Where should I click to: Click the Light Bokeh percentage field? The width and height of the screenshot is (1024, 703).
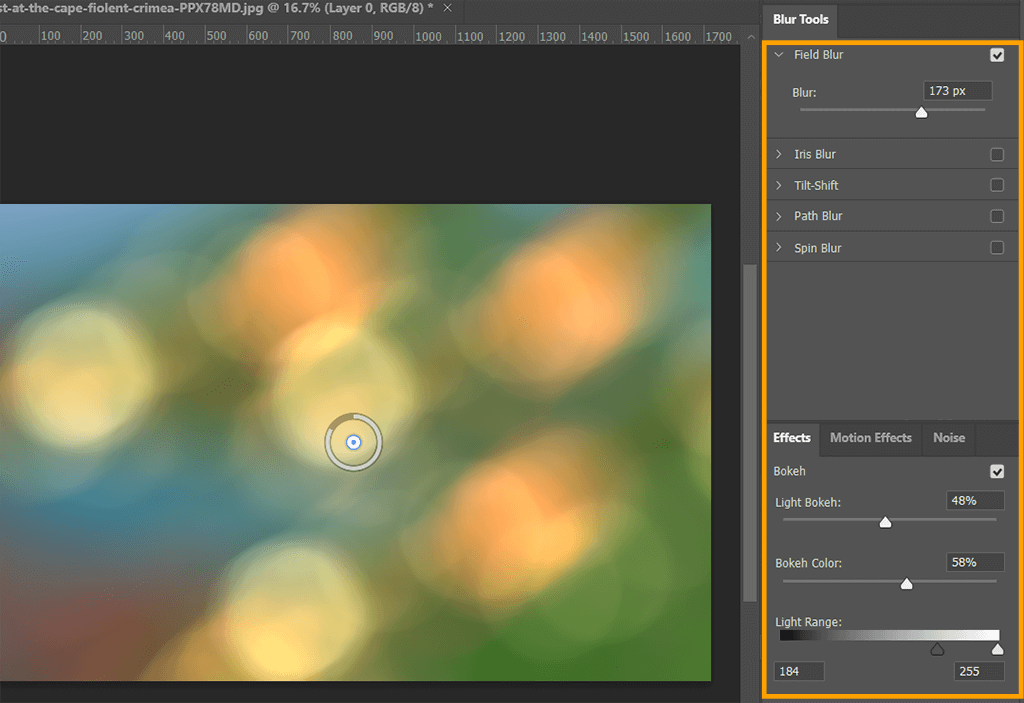975,500
